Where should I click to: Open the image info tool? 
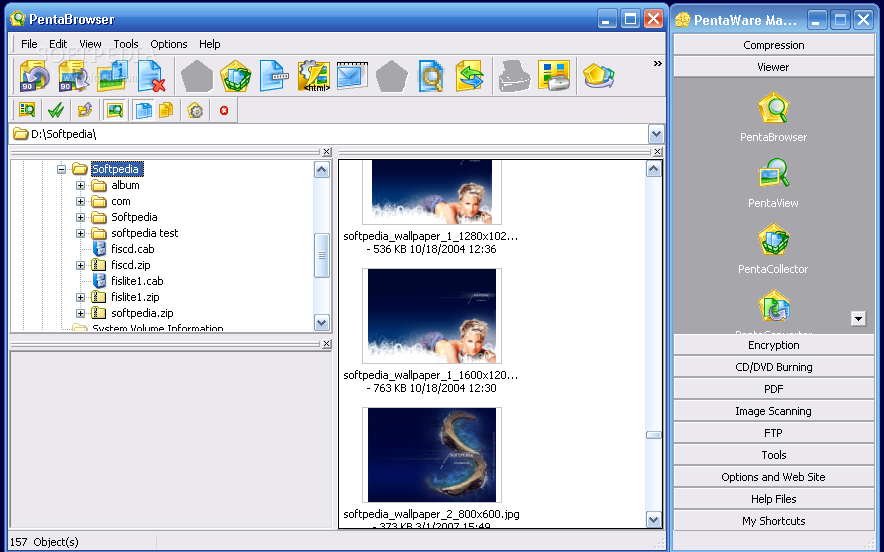click(112, 76)
